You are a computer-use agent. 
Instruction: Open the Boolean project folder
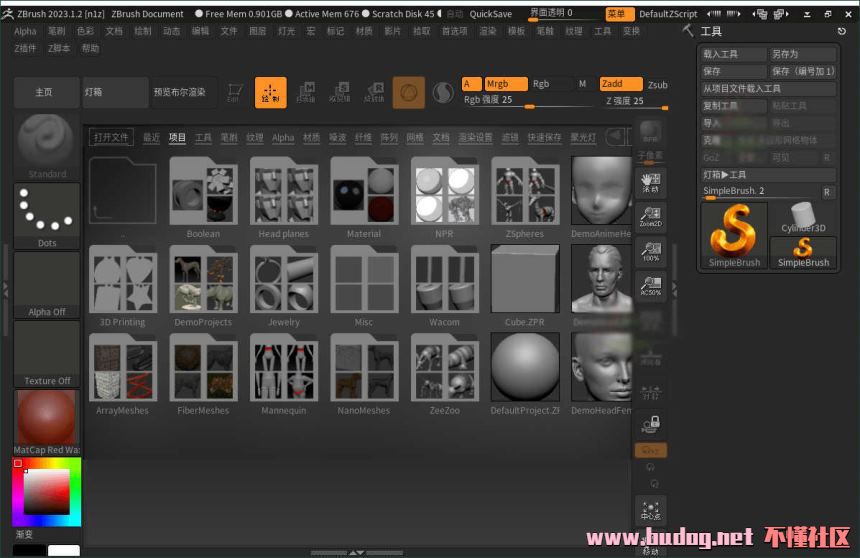pyautogui.click(x=203, y=197)
